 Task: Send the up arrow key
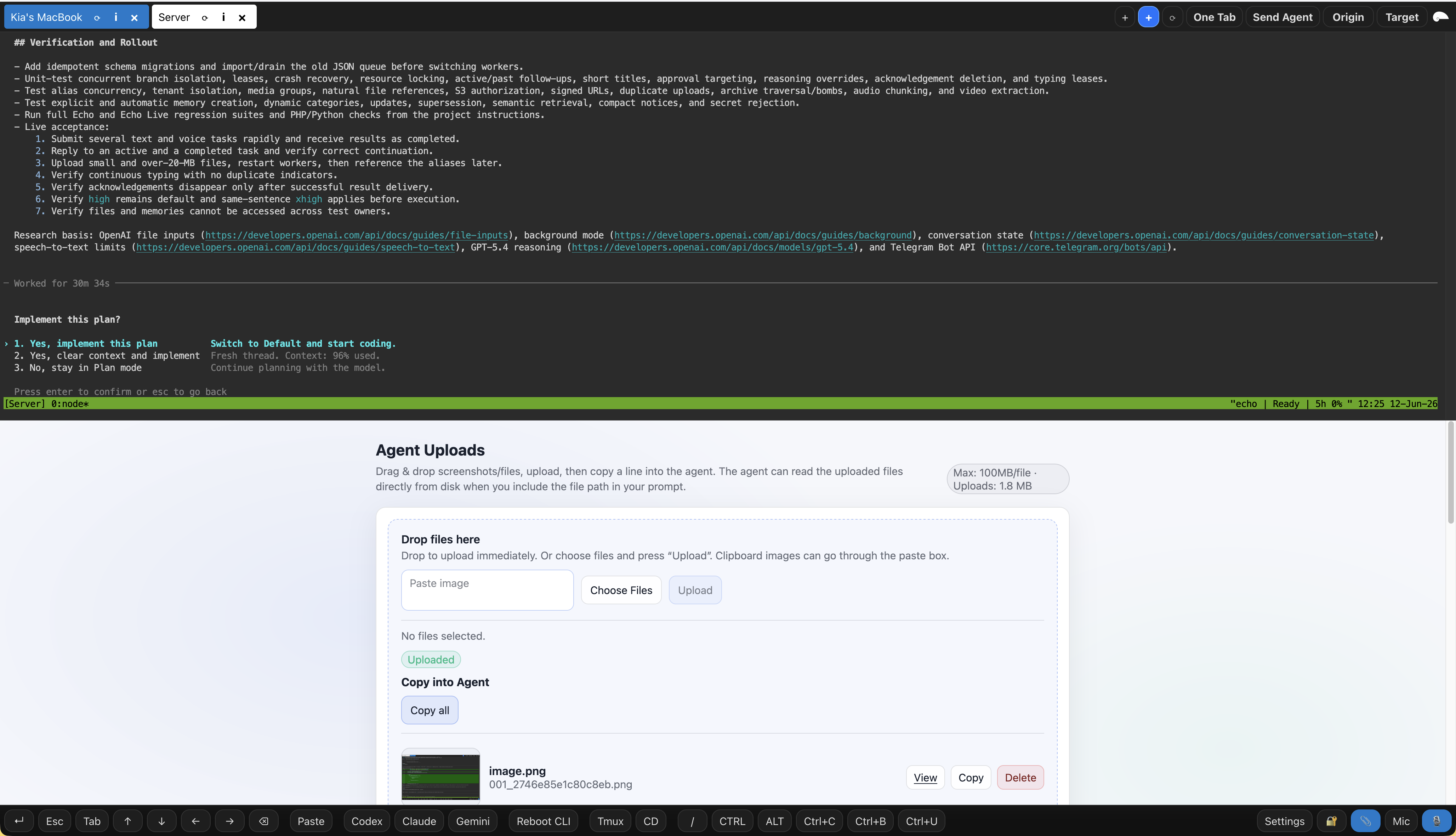click(x=127, y=821)
